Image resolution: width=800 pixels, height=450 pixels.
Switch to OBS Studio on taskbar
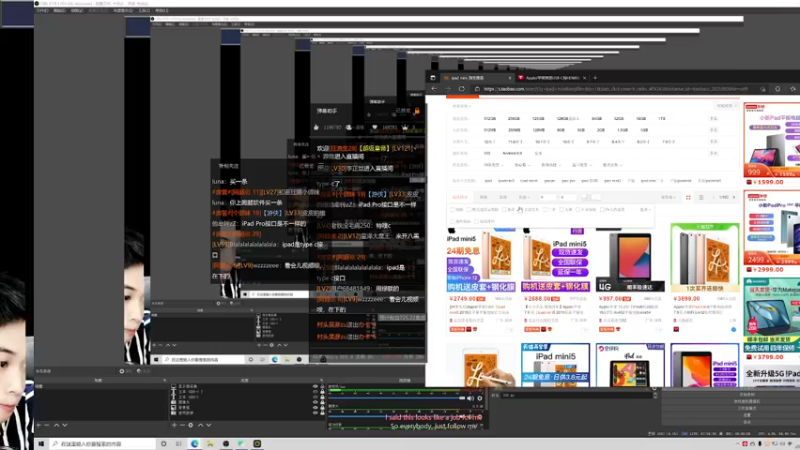click(226, 444)
